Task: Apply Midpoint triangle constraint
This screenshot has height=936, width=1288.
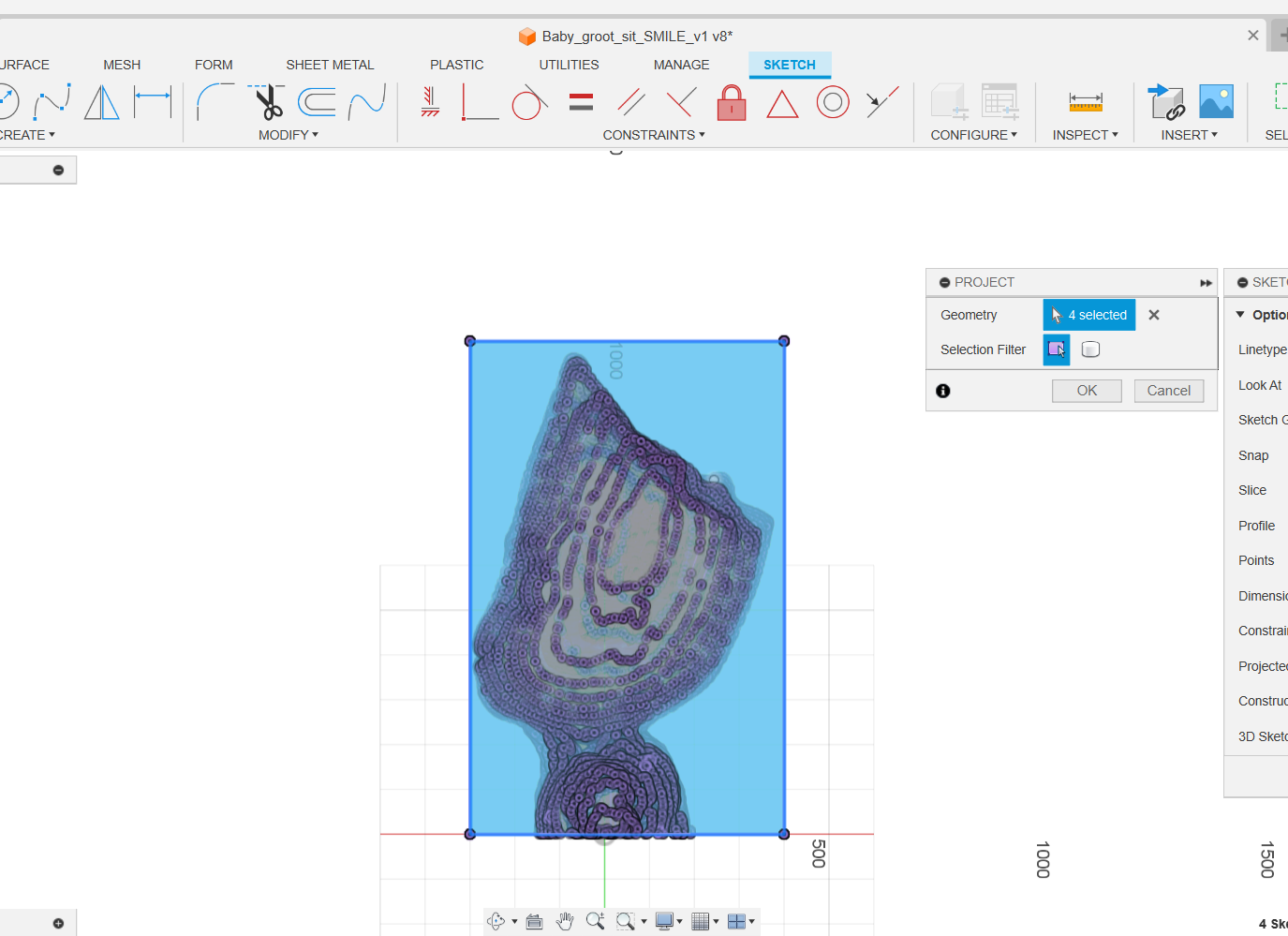Action: click(782, 103)
